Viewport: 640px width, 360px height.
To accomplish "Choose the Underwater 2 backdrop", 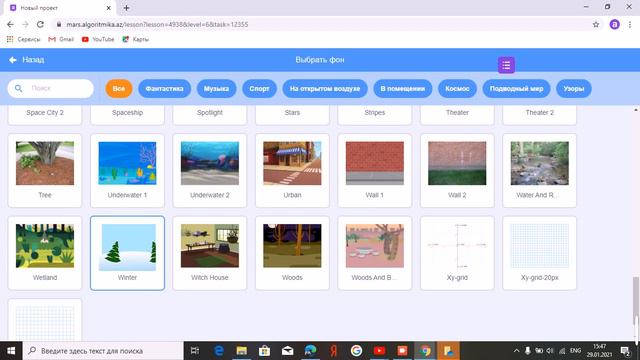I will [210, 171].
